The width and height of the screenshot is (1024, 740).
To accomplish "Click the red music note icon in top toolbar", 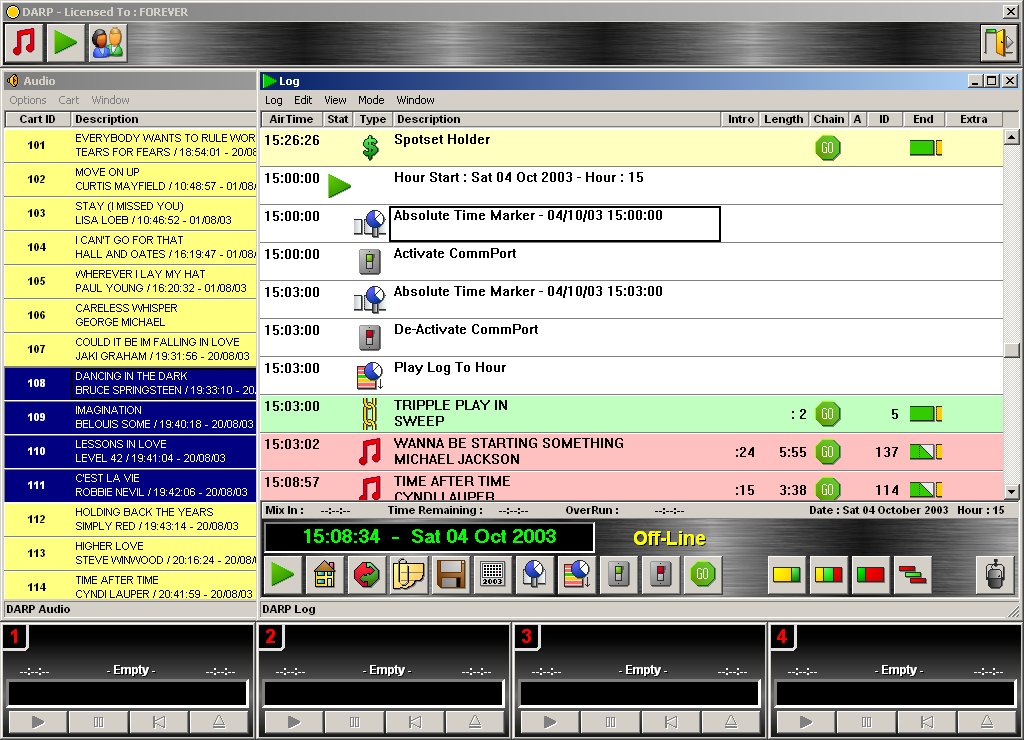I will coord(24,43).
